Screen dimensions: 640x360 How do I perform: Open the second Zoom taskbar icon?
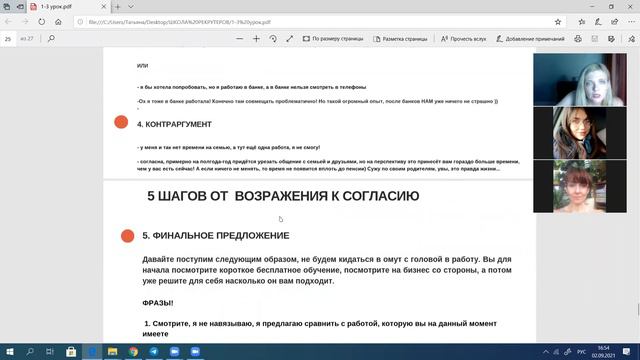pyautogui.click(x=195, y=351)
